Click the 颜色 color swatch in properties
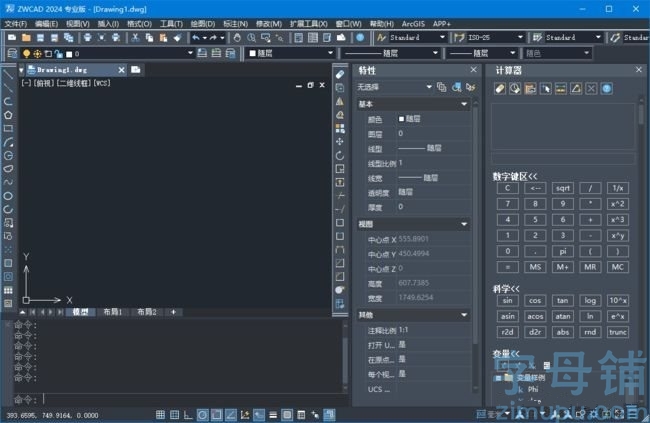The image size is (650, 423). click(x=402, y=119)
